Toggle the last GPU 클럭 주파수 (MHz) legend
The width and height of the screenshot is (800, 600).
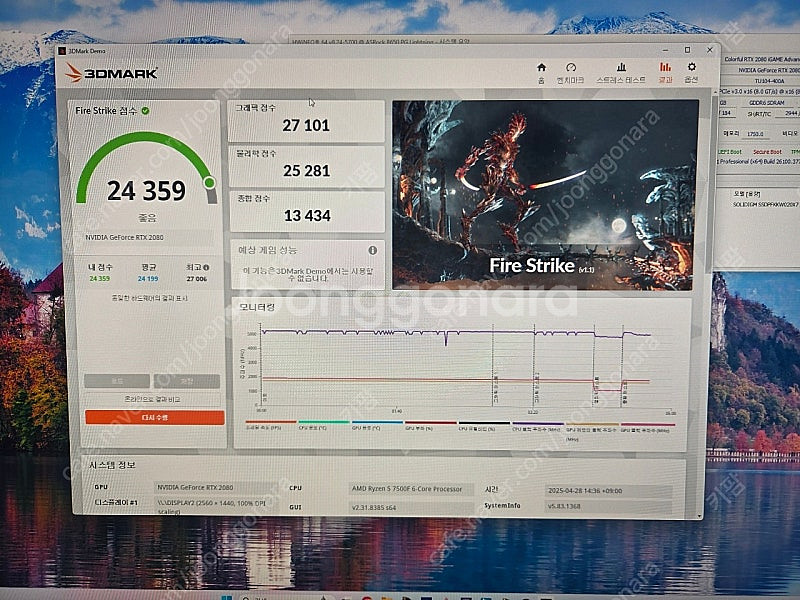pyautogui.click(x=647, y=427)
